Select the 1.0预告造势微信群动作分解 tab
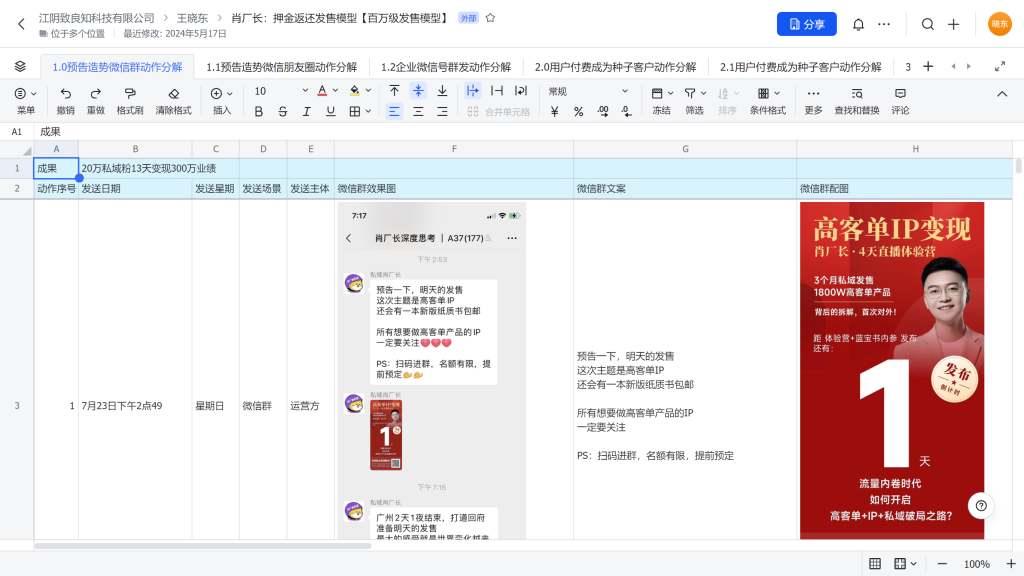 click(x=118, y=67)
